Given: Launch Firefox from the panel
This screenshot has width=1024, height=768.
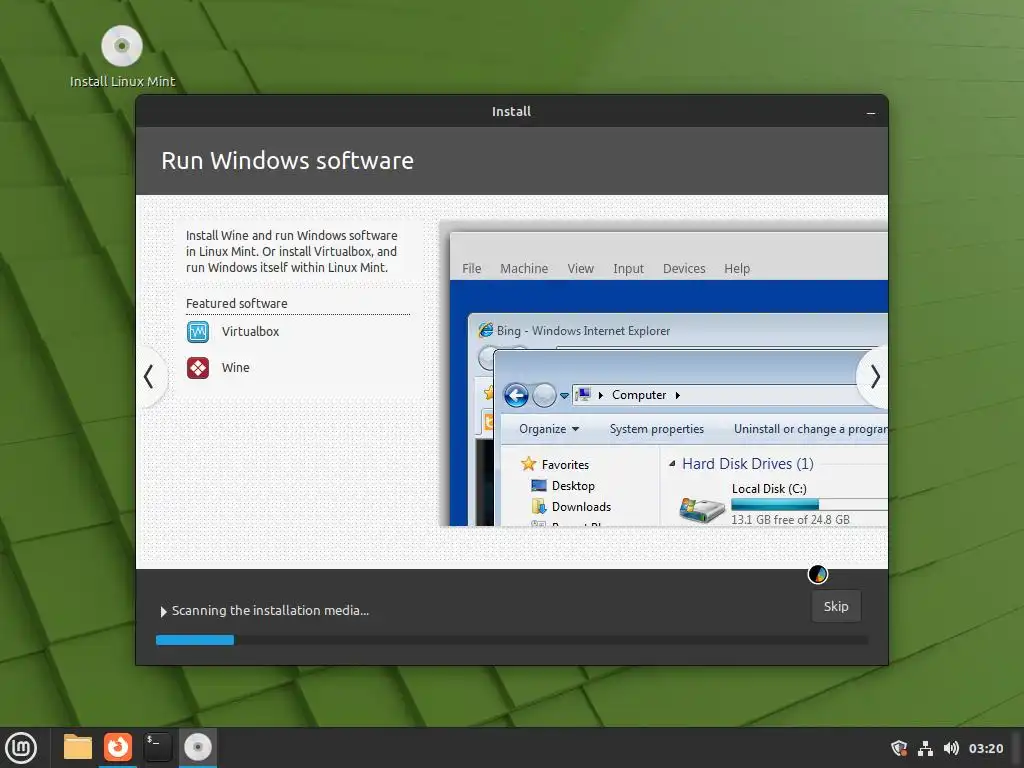Looking at the screenshot, I should click(x=118, y=747).
